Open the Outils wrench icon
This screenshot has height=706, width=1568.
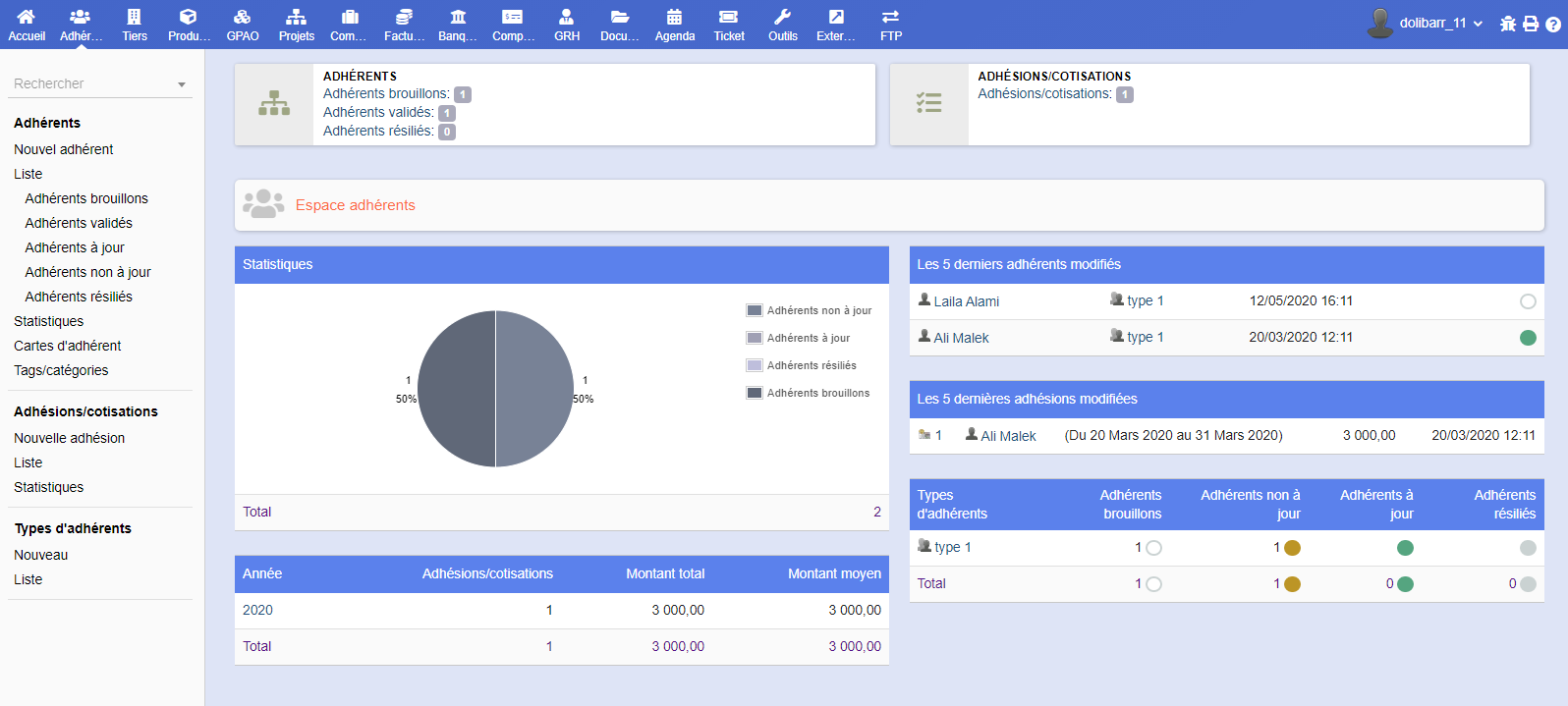tap(782, 17)
